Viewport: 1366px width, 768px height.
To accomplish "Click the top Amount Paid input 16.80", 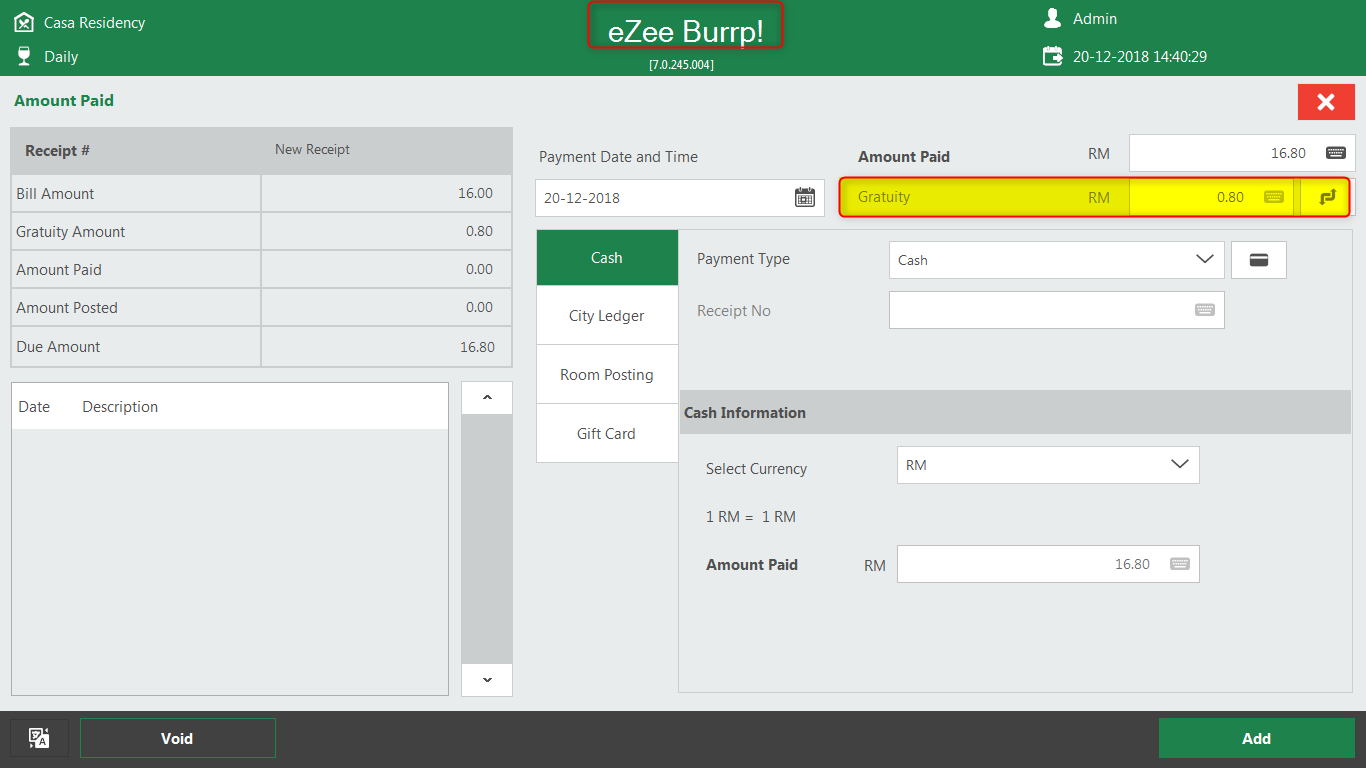I will (1242, 153).
